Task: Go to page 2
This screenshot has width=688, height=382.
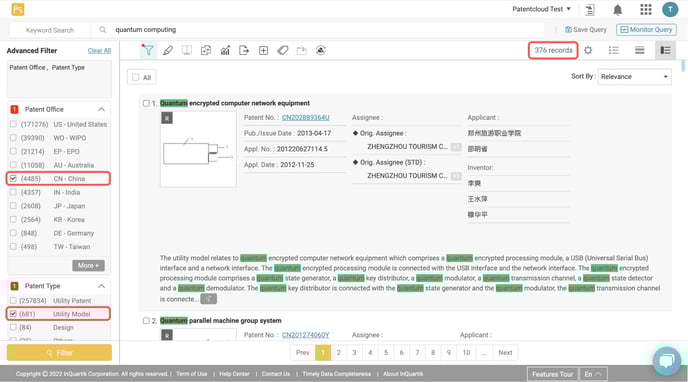Action: click(339, 353)
